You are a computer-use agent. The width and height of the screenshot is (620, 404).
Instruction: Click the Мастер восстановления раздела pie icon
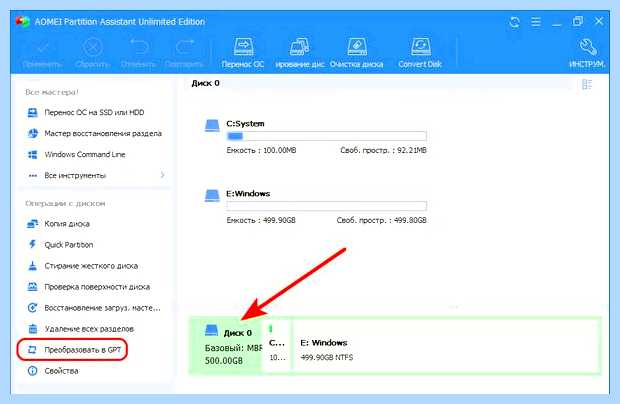tap(32, 133)
